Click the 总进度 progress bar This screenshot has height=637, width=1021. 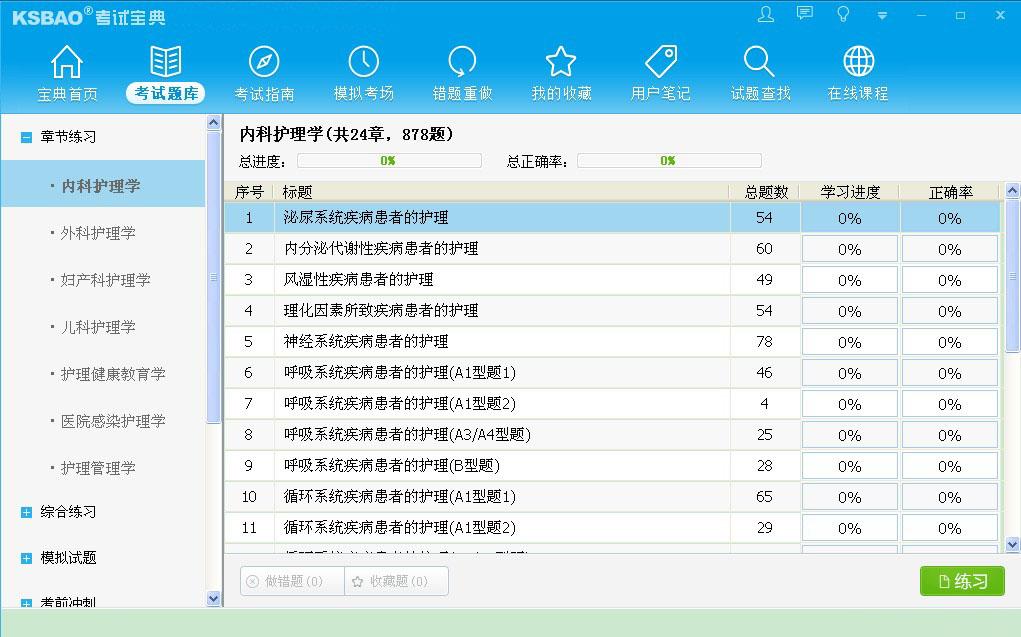389,160
